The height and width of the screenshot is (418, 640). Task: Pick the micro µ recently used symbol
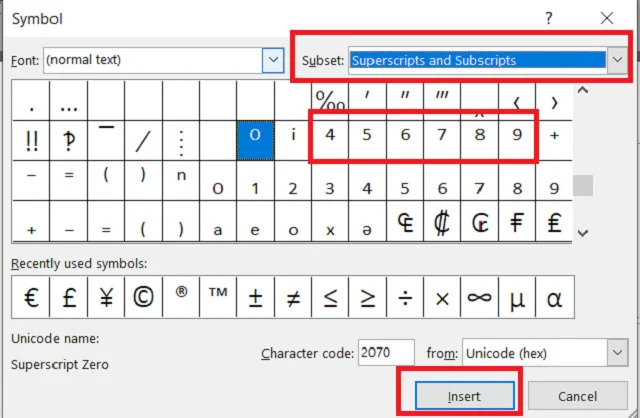(x=517, y=297)
